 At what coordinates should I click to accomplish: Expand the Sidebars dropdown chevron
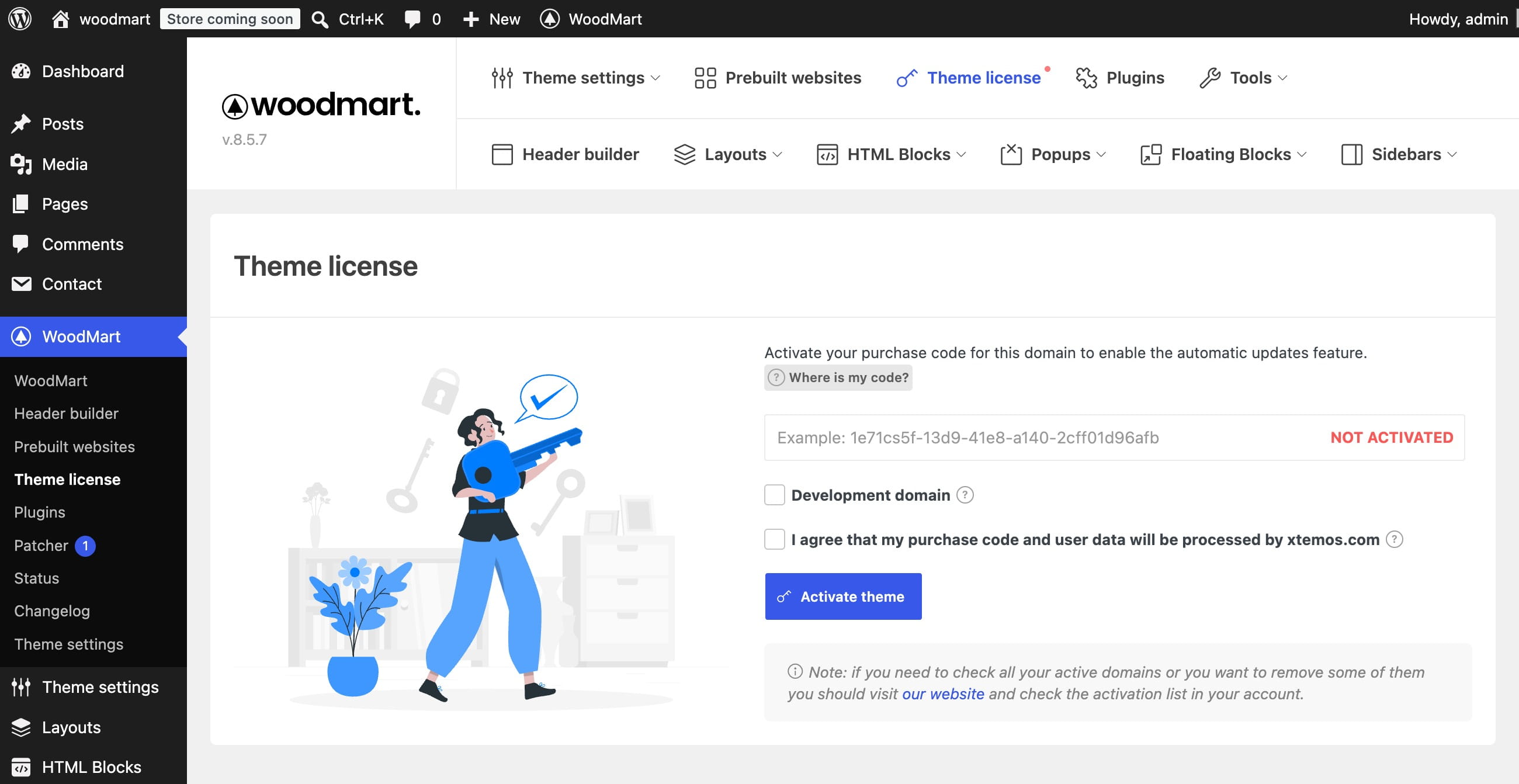pos(1452,154)
